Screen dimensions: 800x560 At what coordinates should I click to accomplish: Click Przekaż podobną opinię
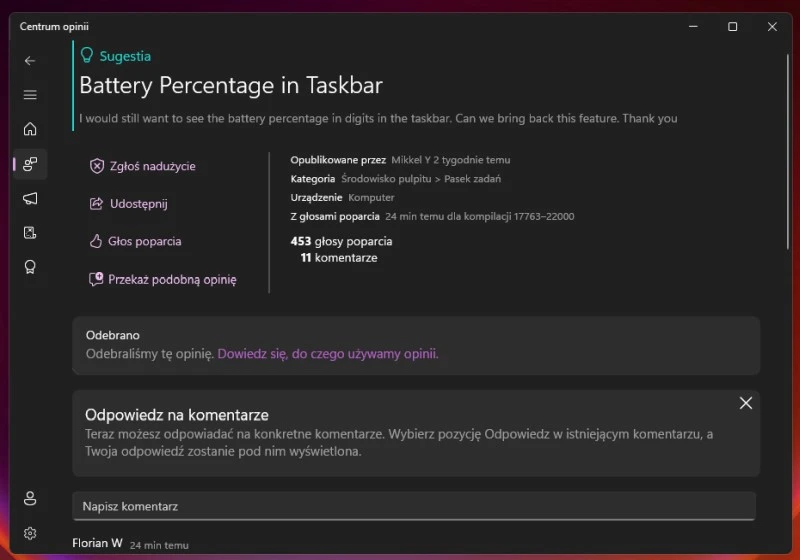coord(171,280)
